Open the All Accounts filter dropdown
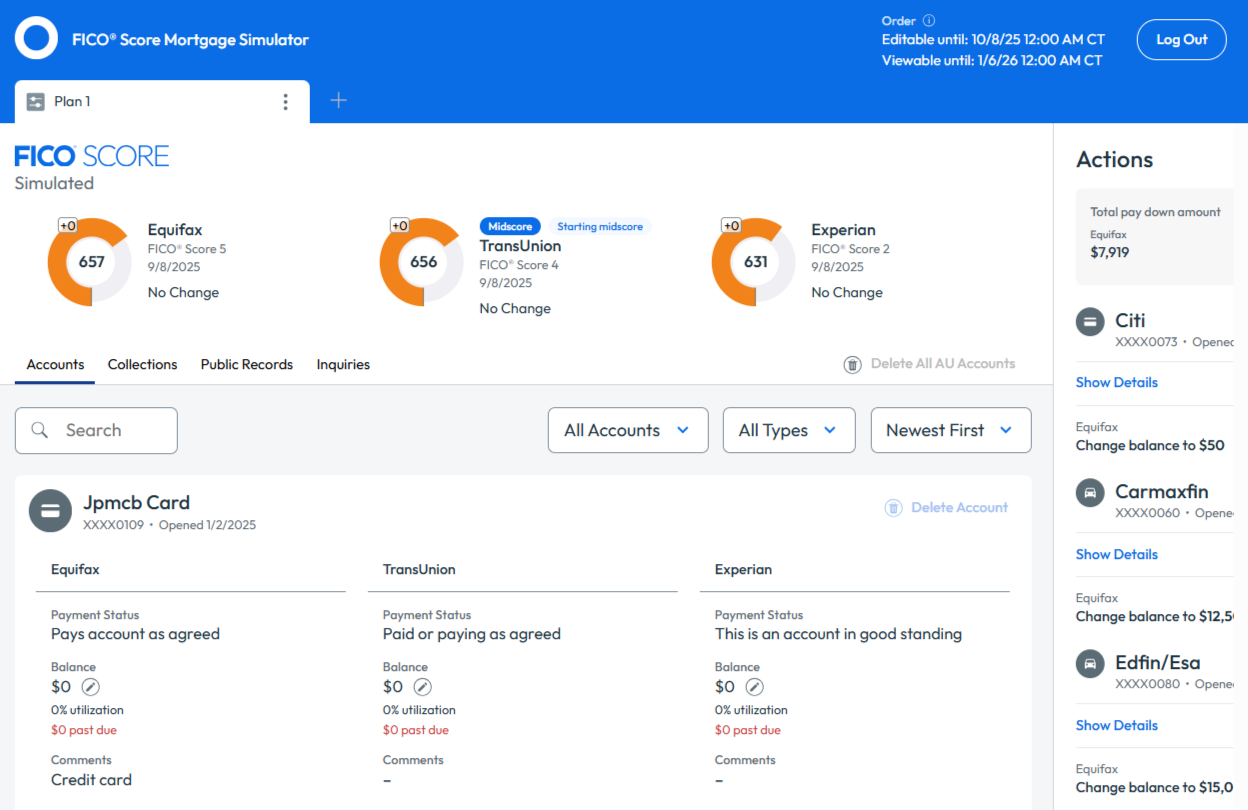 [628, 430]
